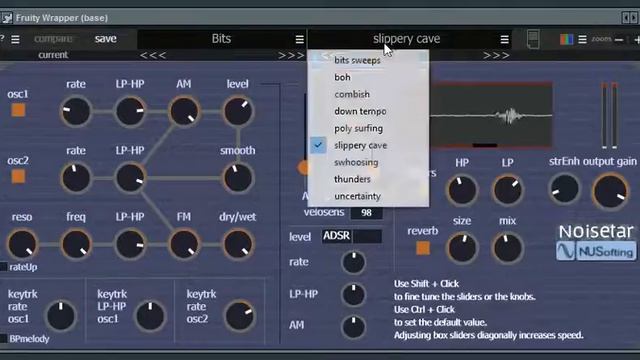The image size is (640, 360).
Task: Click the color scheme icon
Action: (566, 39)
